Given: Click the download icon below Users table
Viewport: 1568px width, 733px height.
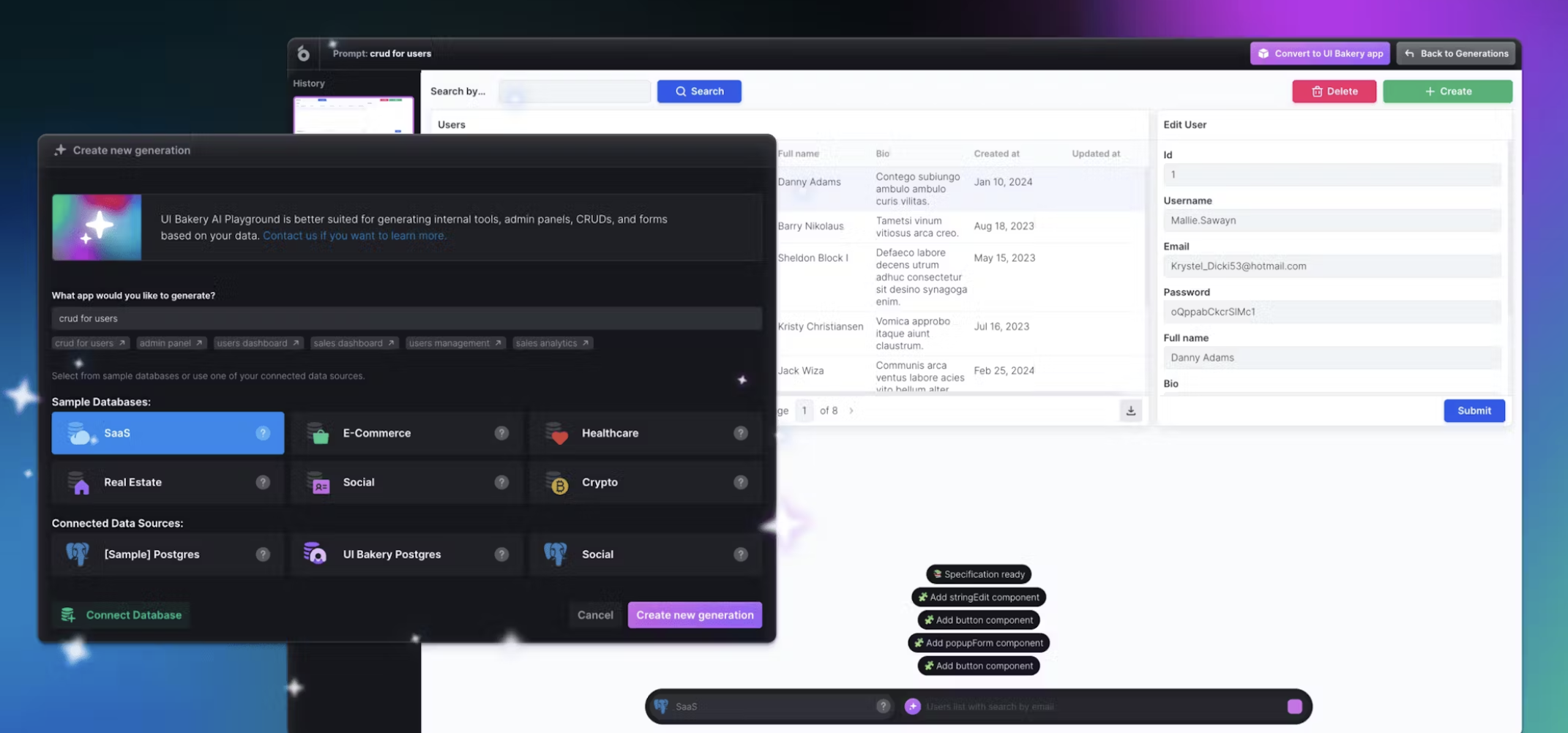Looking at the screenshot, I should [1130, 410].
